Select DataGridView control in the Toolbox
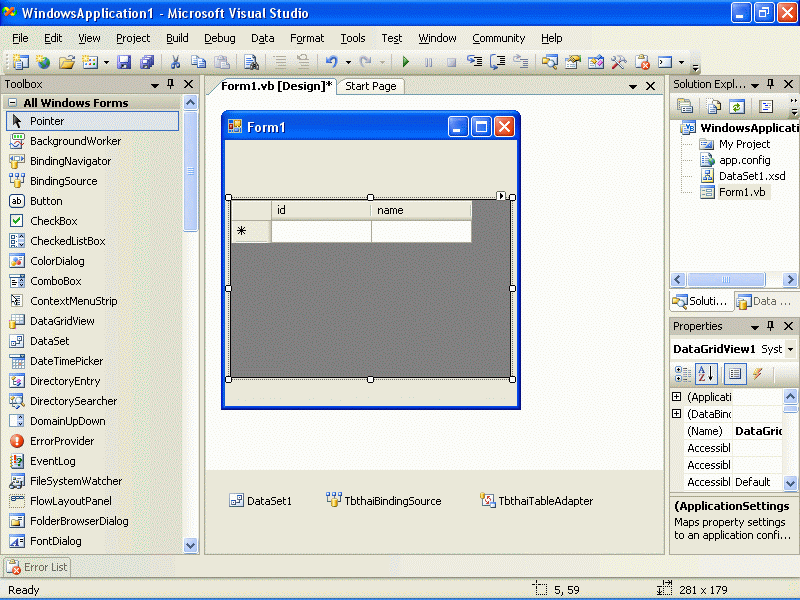This screenshot has width=800, height=600. pyautogui.click(x=92, y=321)
